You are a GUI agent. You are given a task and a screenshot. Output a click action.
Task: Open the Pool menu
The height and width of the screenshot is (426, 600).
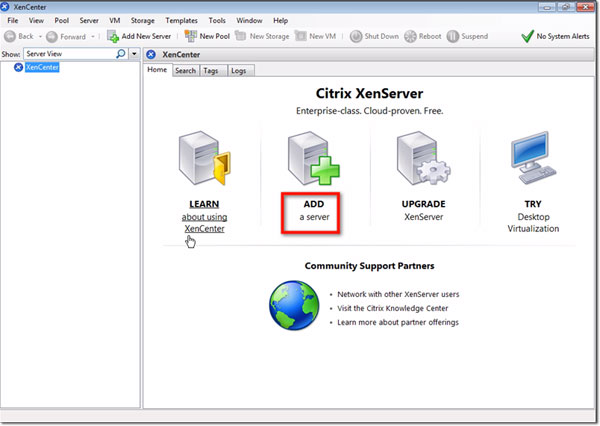(61, 21)
